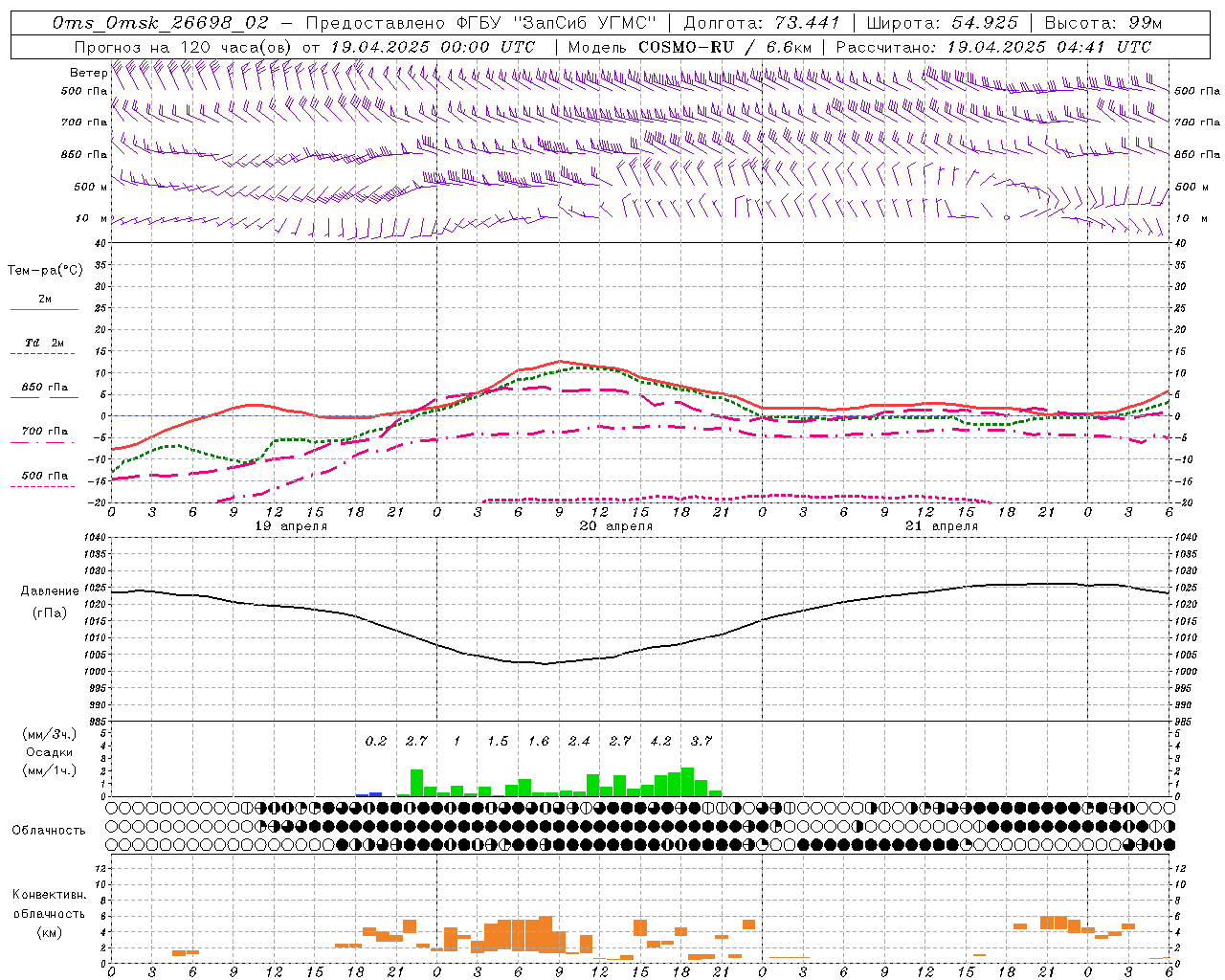
Task: Click the 1.6 precipitation total value
Action: [x=539, y=741]
